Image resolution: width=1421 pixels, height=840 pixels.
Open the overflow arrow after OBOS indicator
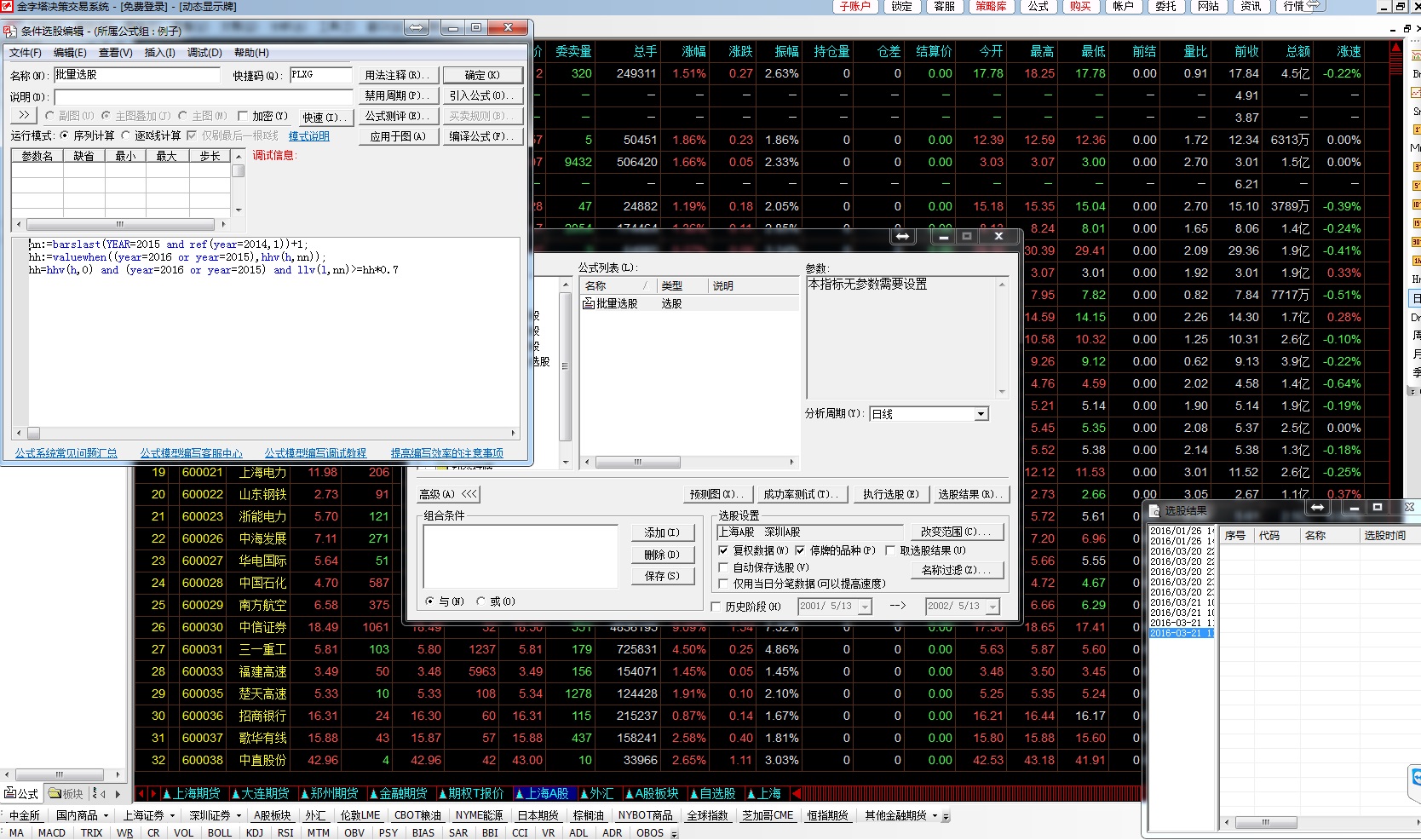click(x=674, y=833)
